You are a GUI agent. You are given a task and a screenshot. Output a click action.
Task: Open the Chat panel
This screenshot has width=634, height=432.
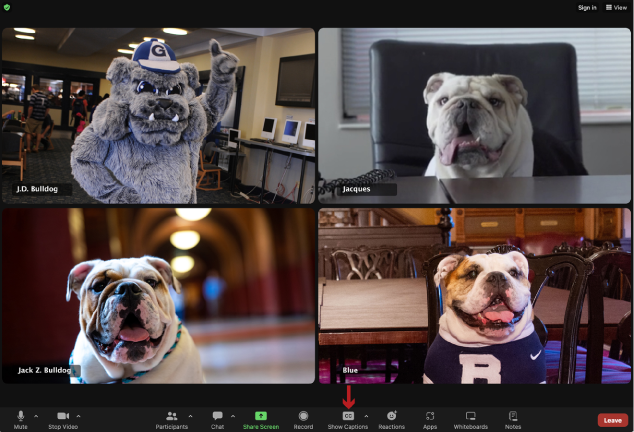click(x=217, y=416)
